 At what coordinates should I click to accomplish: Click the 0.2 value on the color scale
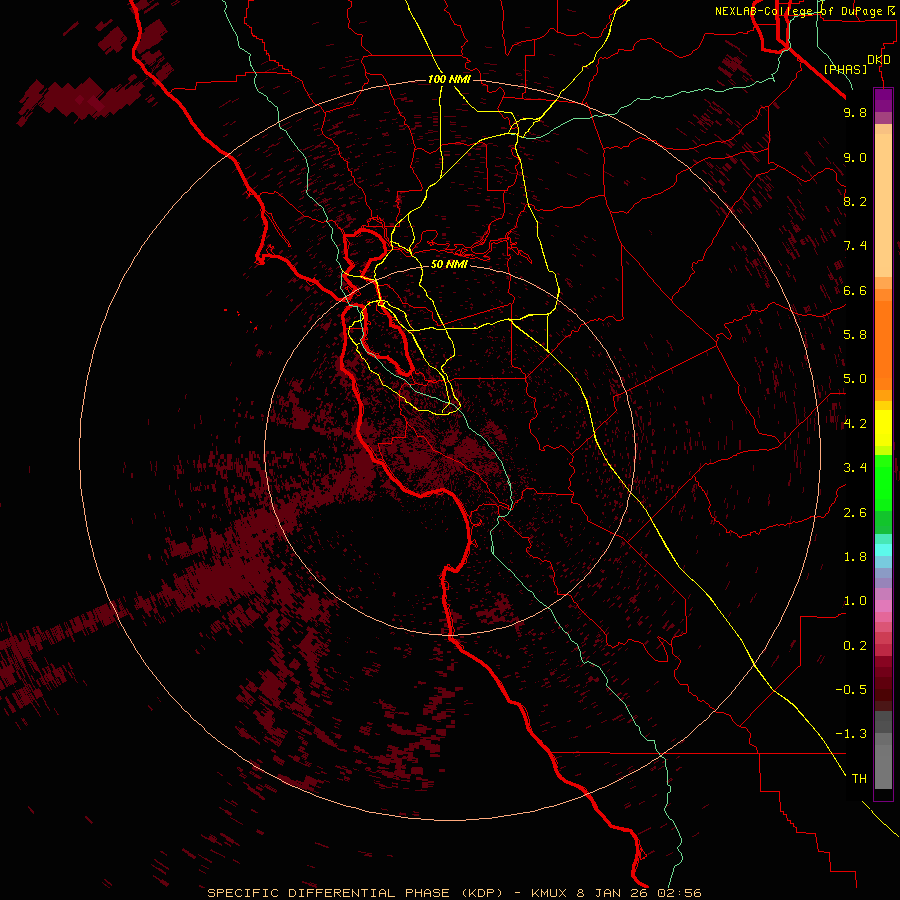pos(855,646)
